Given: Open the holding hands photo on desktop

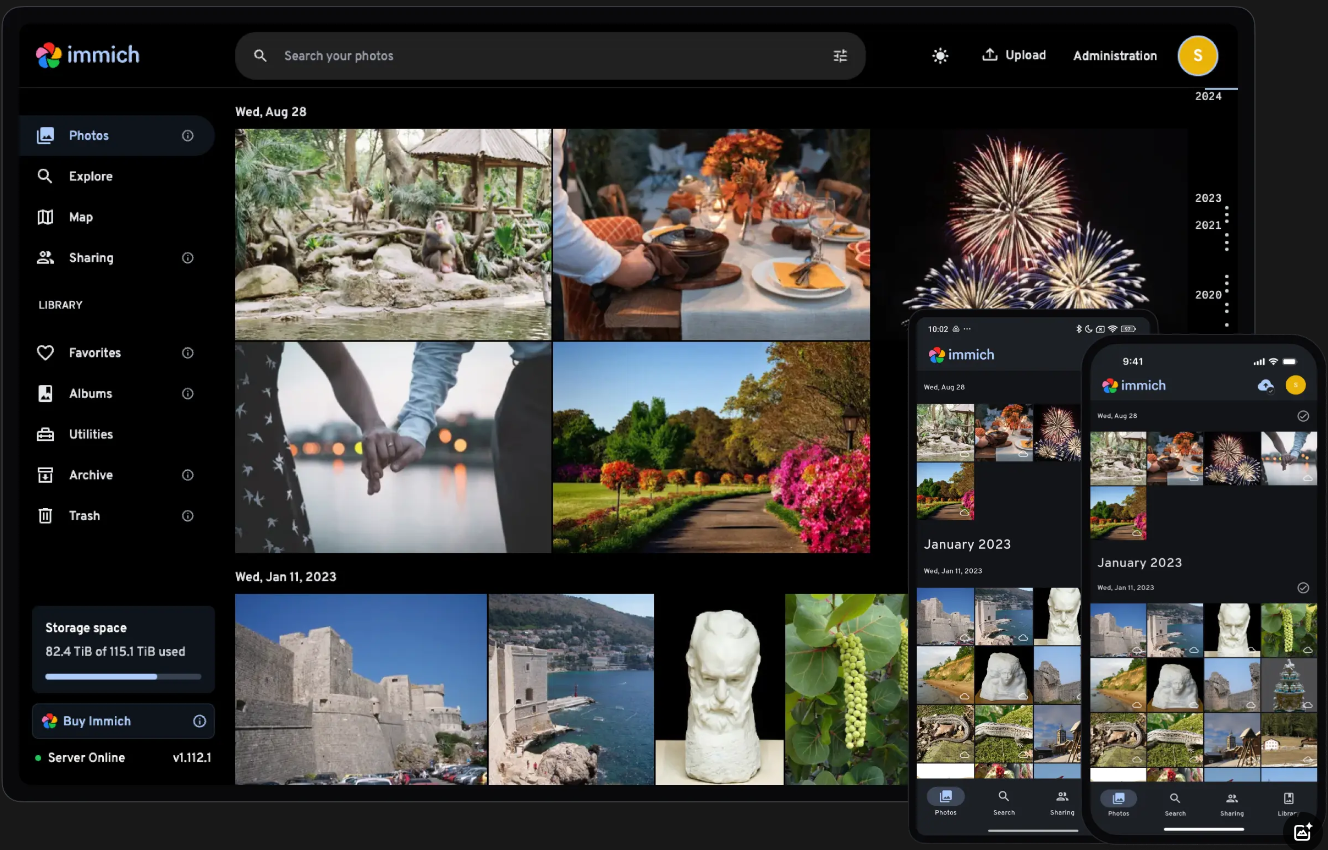Looking at the screenshot, I should [x=393, y=447].
